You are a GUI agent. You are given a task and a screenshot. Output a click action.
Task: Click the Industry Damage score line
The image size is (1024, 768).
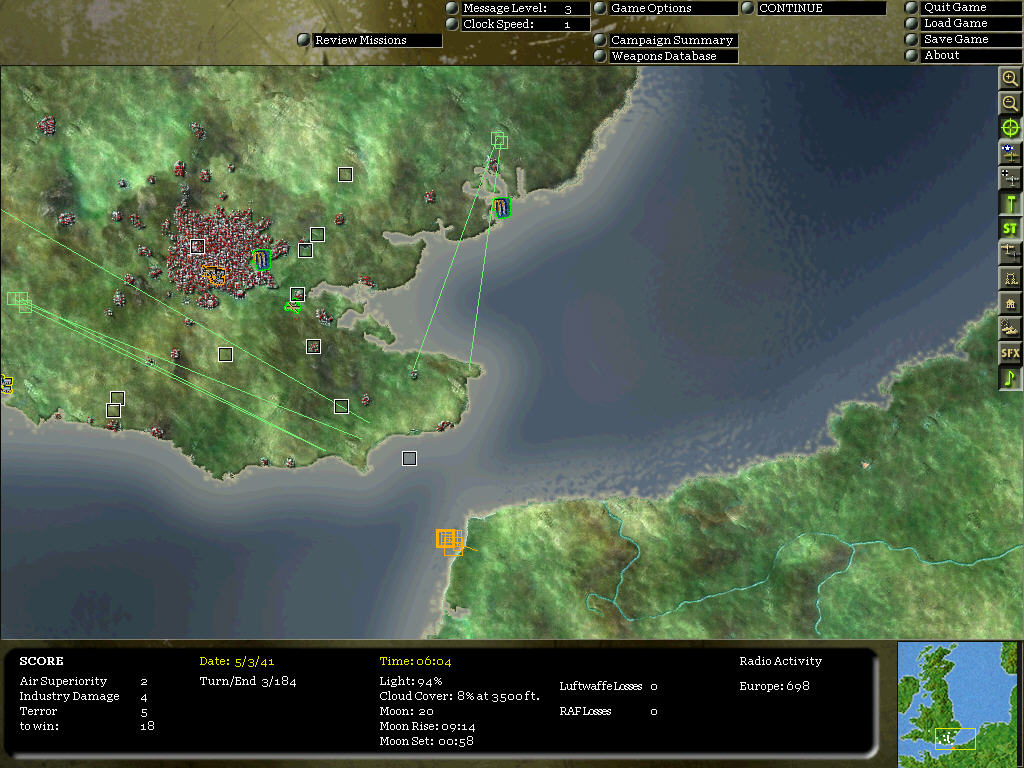click(84, 696)
